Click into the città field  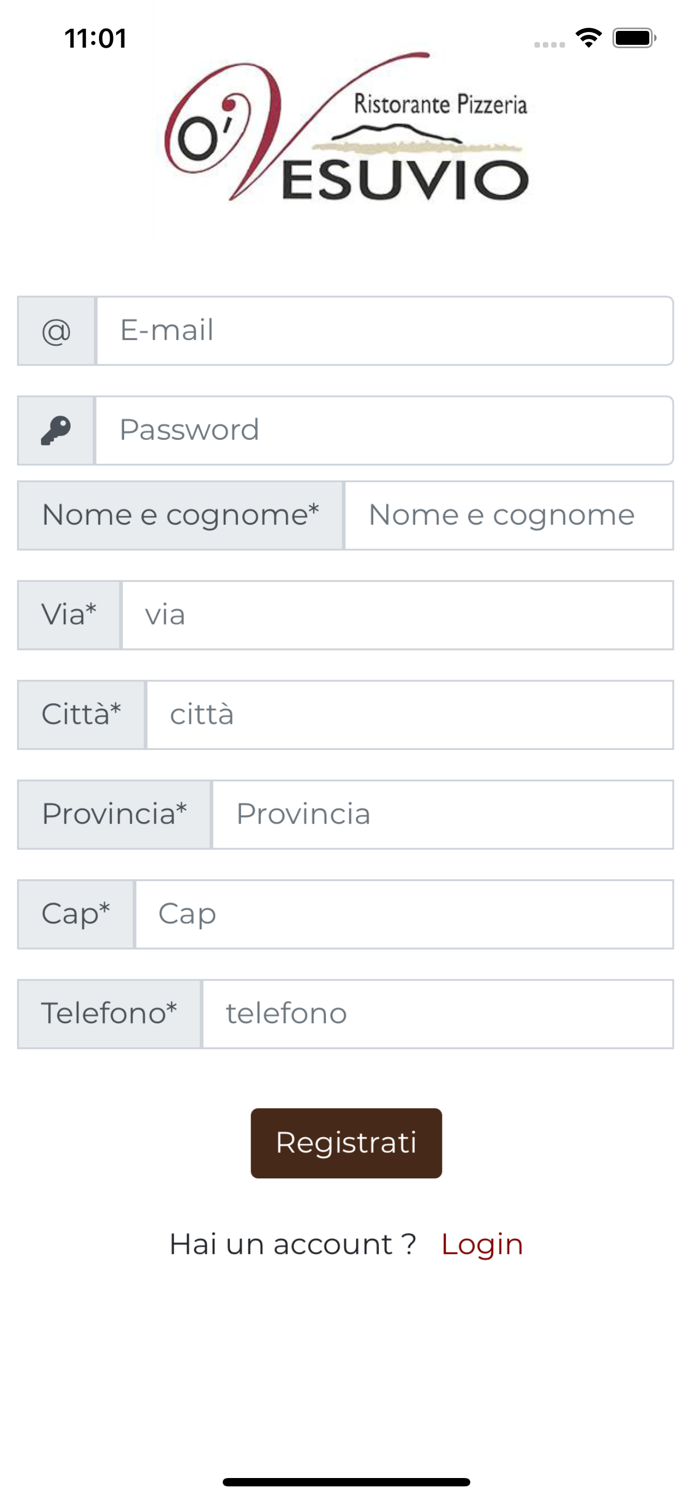pos(409,715)
